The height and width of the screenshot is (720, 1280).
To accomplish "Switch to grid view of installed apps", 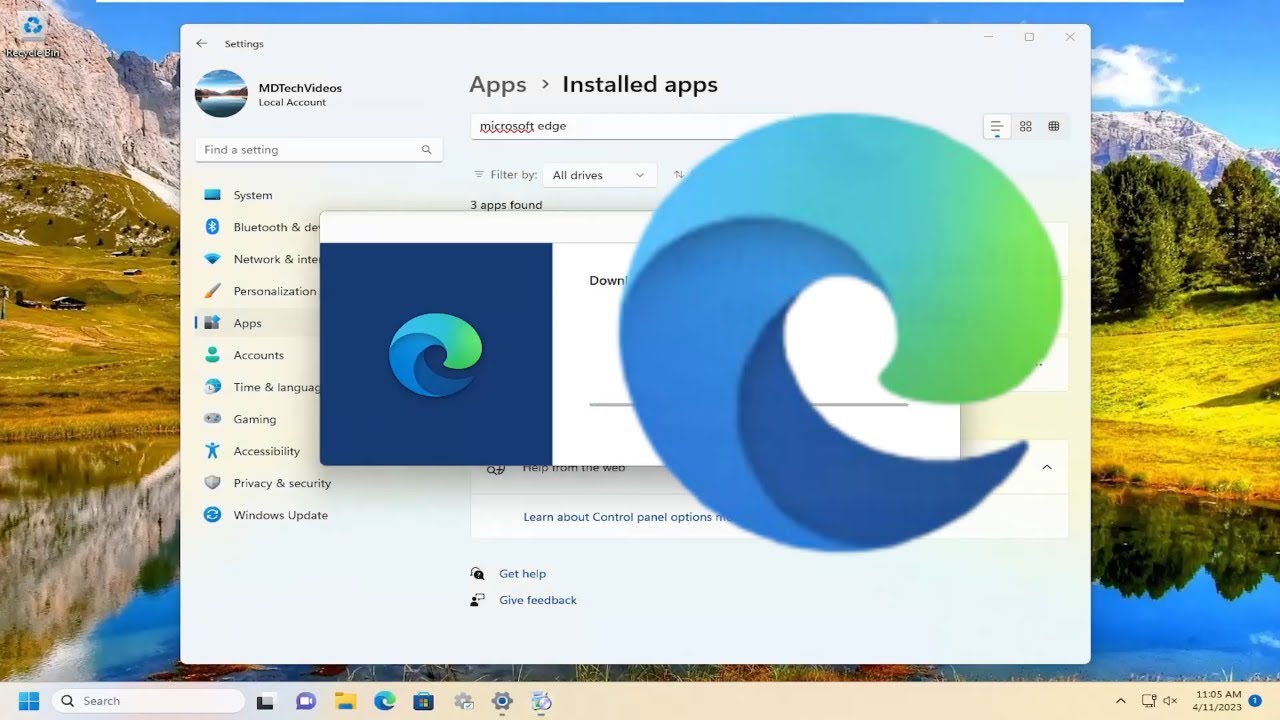I will pos(1025,127).
